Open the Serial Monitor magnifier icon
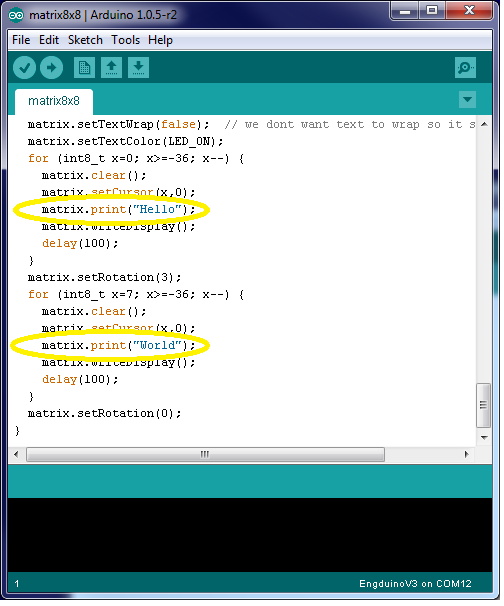This screenshot has width=504, height=606. 465,68
